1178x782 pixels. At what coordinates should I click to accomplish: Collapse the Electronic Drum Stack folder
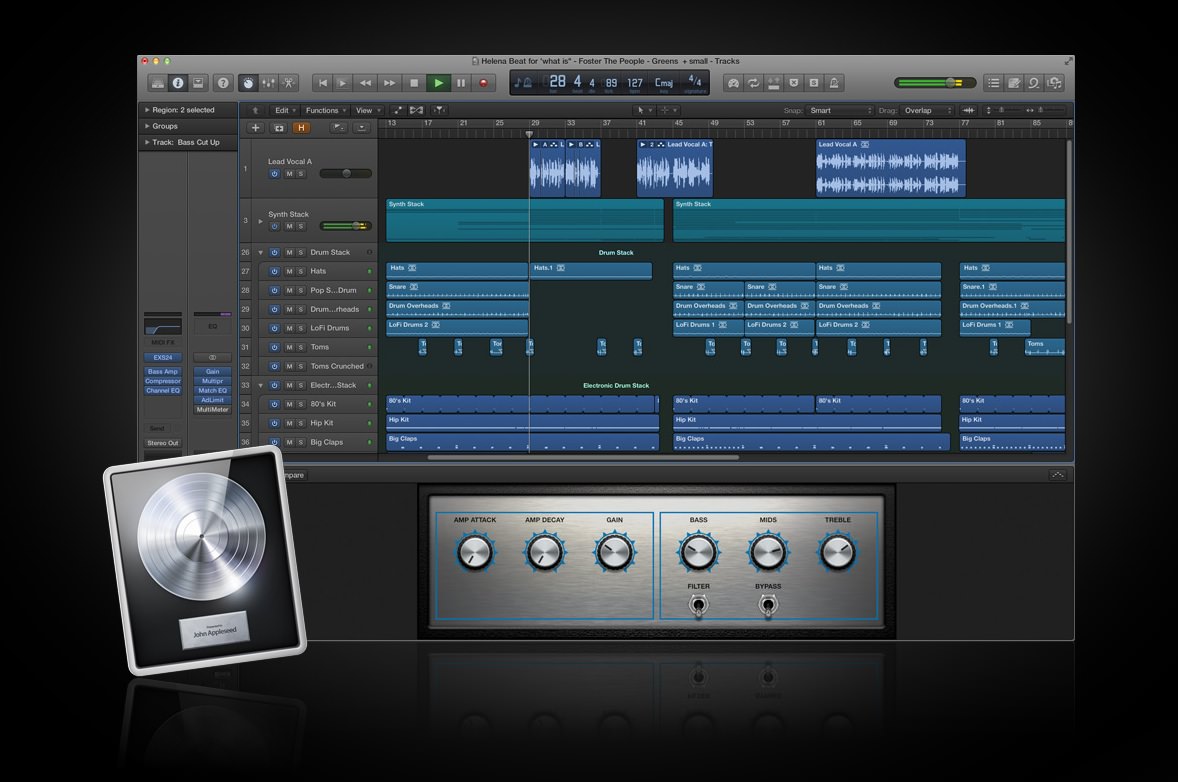click(261, 385)
